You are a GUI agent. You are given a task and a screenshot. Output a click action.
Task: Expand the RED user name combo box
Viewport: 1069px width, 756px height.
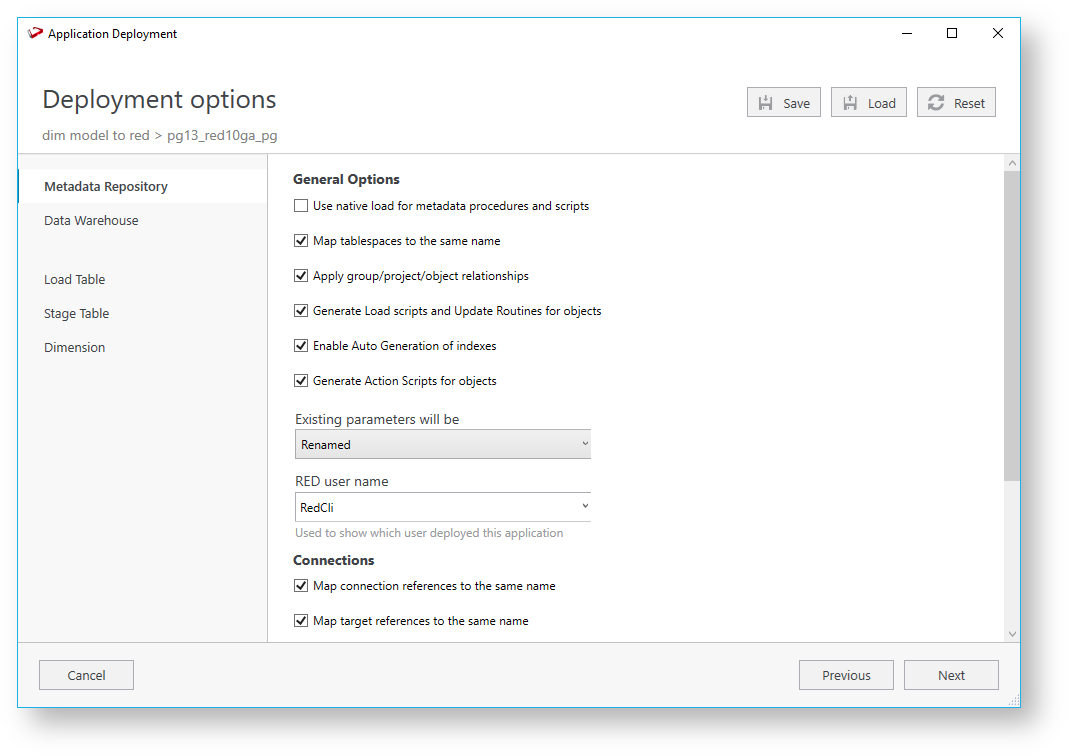(x=585, y=507)
